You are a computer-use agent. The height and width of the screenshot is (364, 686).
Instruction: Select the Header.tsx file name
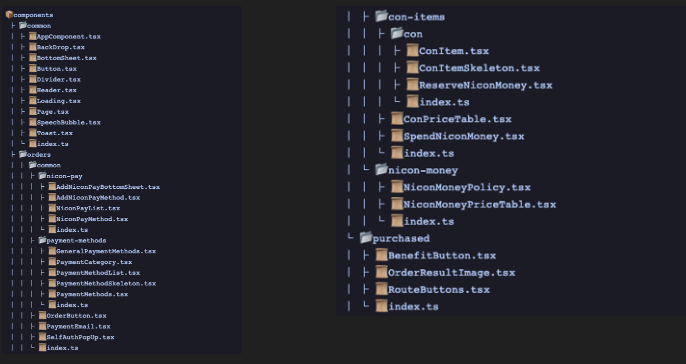coord(57,90)
